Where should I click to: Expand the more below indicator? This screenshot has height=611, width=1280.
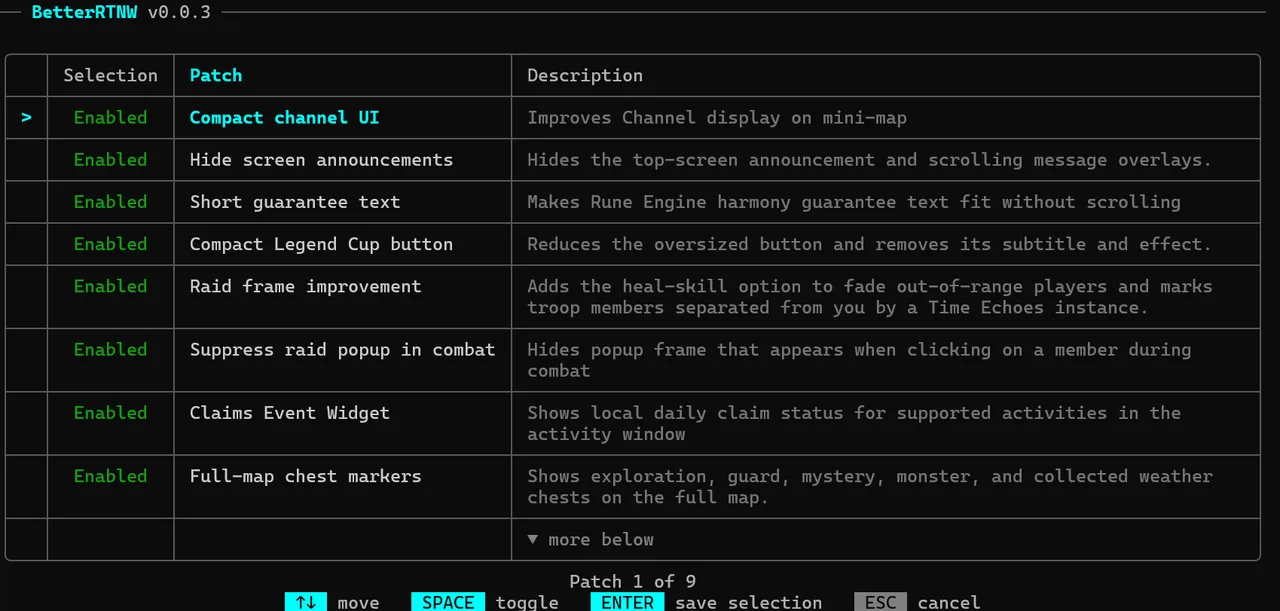pyautogui.click(x=591, y=539)
